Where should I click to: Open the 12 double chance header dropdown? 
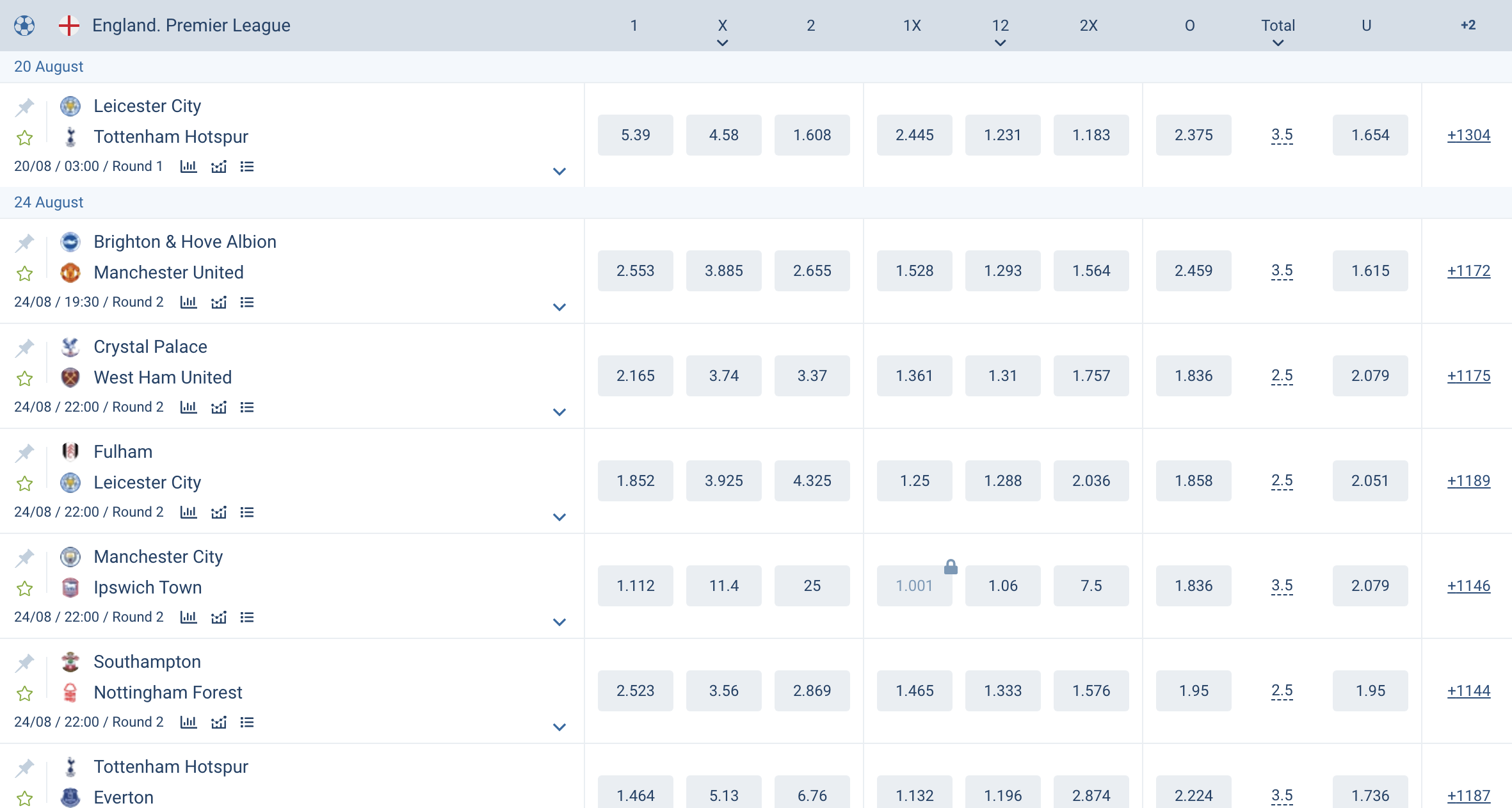pyautogui.click(x=1000, y=43)
